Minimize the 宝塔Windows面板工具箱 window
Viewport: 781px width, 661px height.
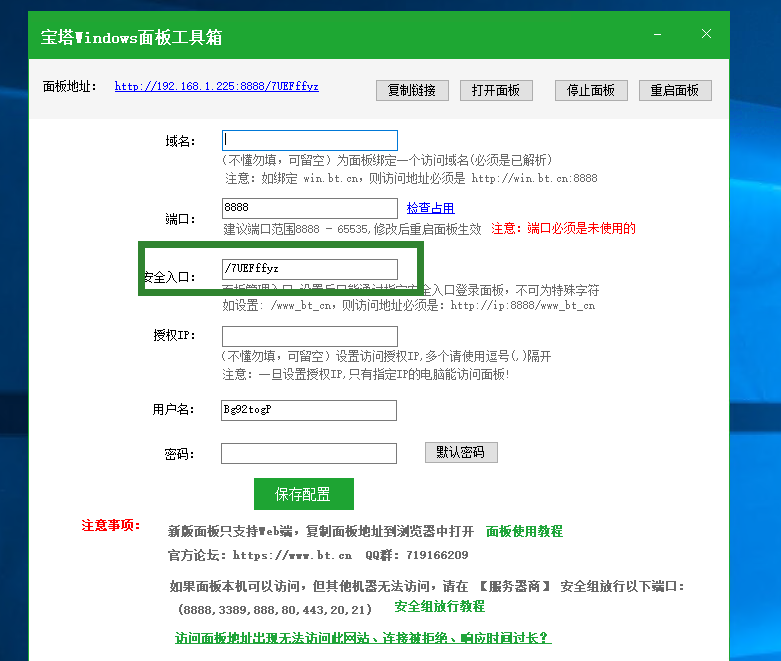point(657,34)
